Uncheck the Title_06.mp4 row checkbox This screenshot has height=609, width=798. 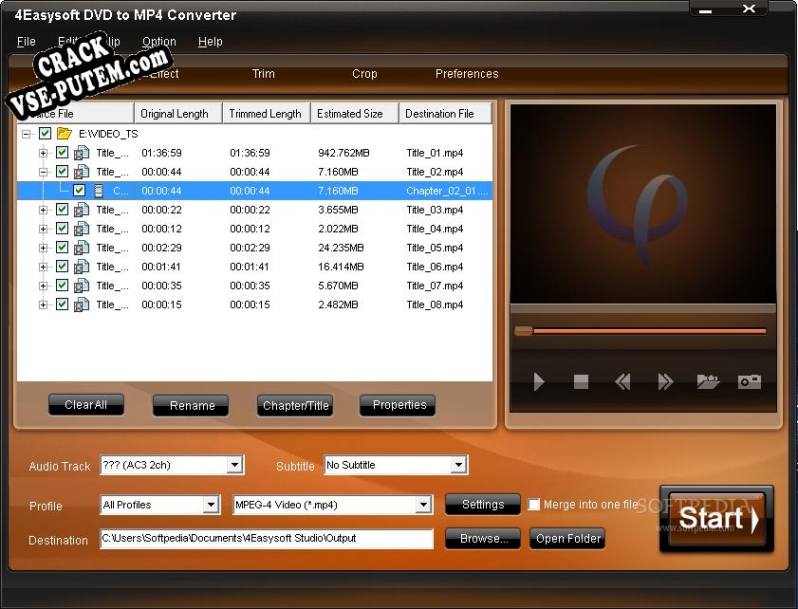tap(62, 266)
